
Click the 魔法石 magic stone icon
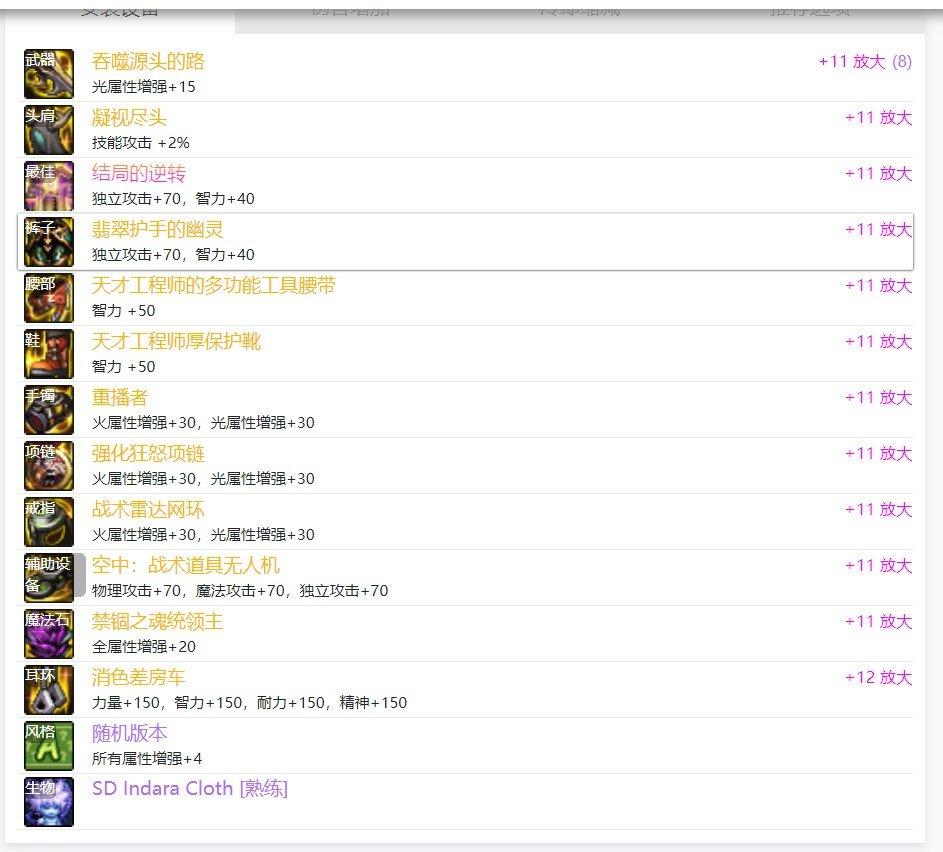[x=49, y=633]
